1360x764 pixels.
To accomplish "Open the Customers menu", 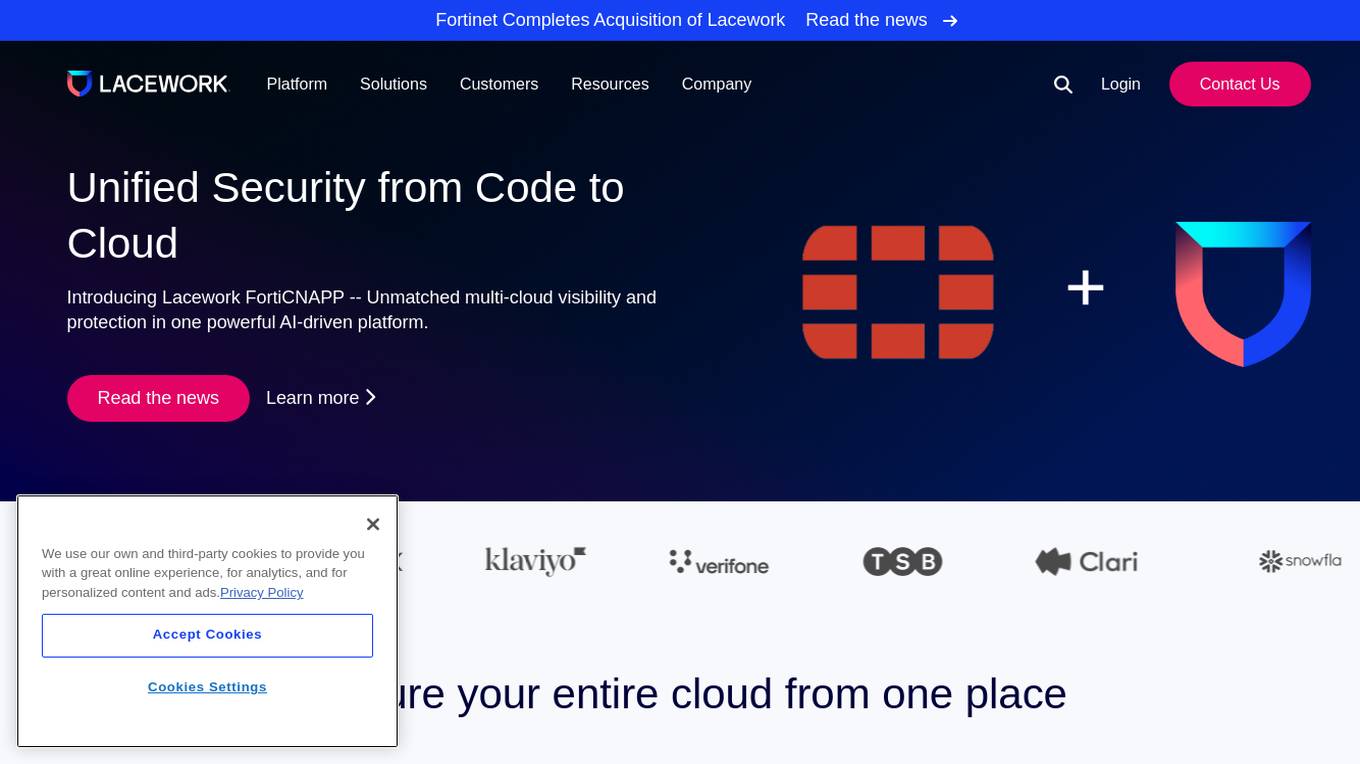I will [x=499, y=84].
